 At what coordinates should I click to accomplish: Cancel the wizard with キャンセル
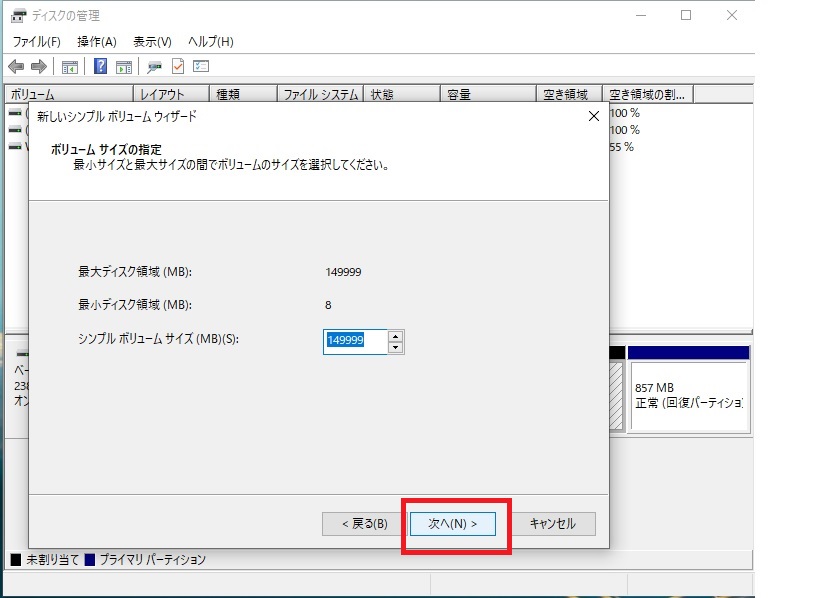[554, 523]
